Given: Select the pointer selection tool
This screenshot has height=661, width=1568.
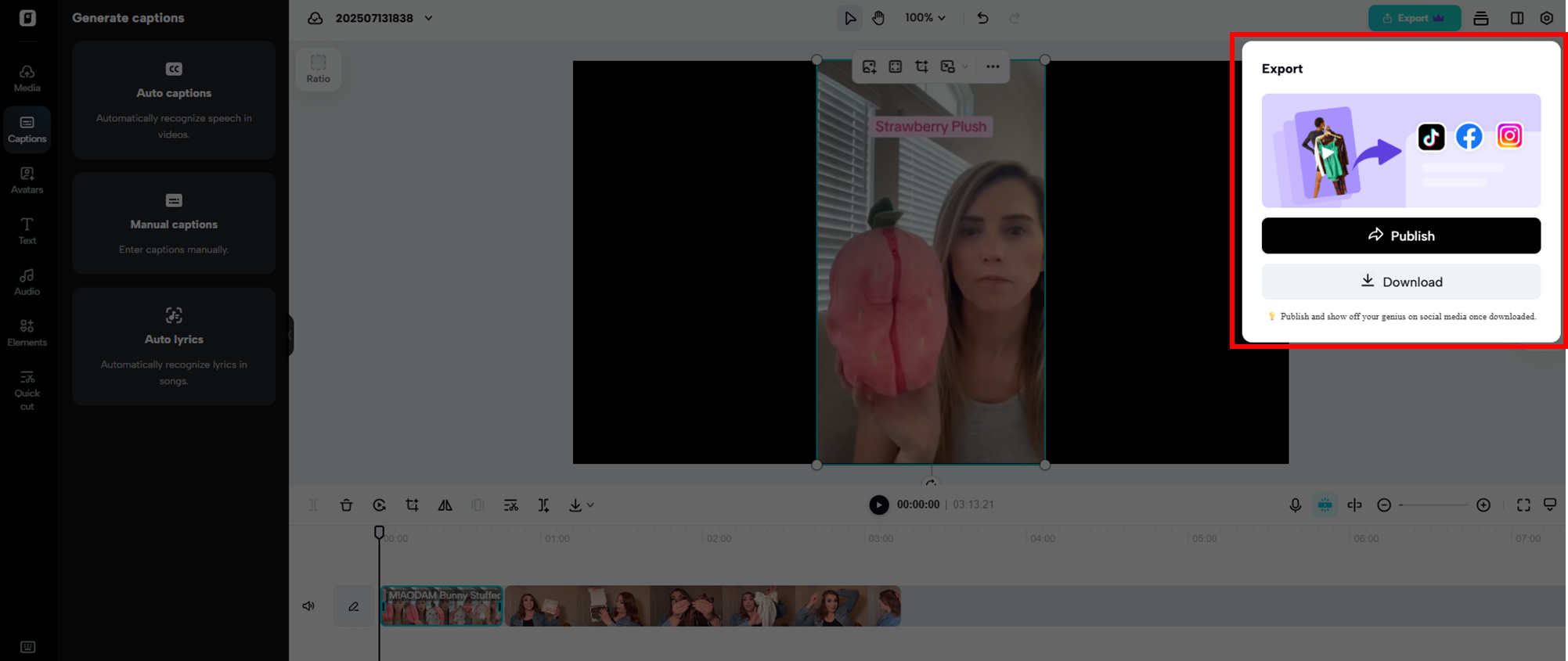Looking at the screenshot, I should 849,18.
